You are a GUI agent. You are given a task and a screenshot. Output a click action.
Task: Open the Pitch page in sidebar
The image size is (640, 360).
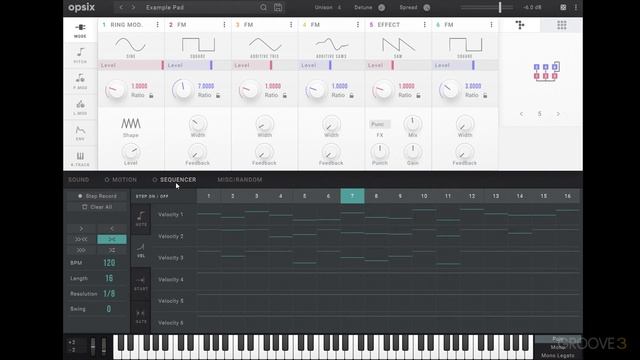[x=80, y=56]
